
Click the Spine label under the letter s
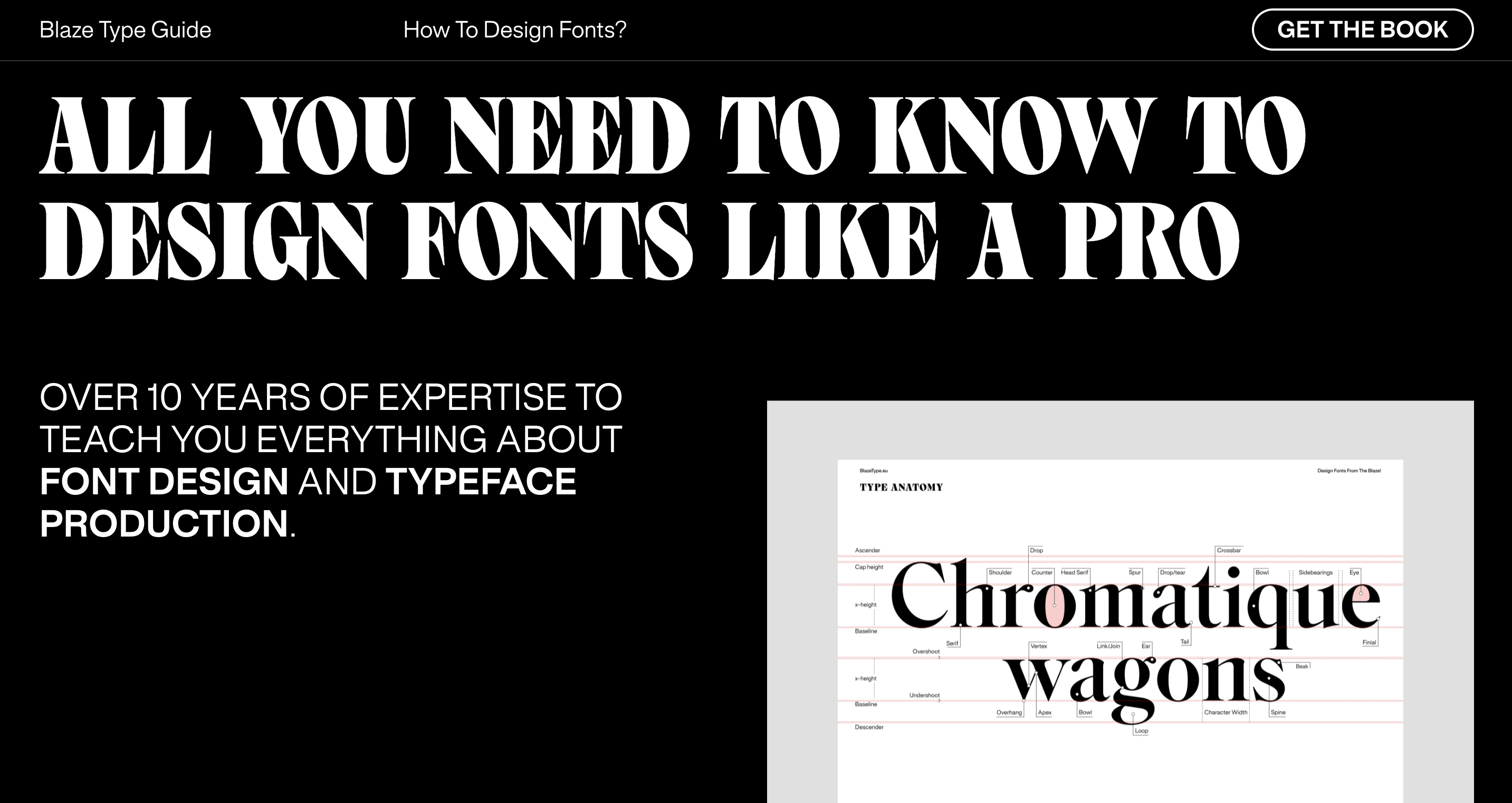pyautogui.click(x=1278, y=713)
